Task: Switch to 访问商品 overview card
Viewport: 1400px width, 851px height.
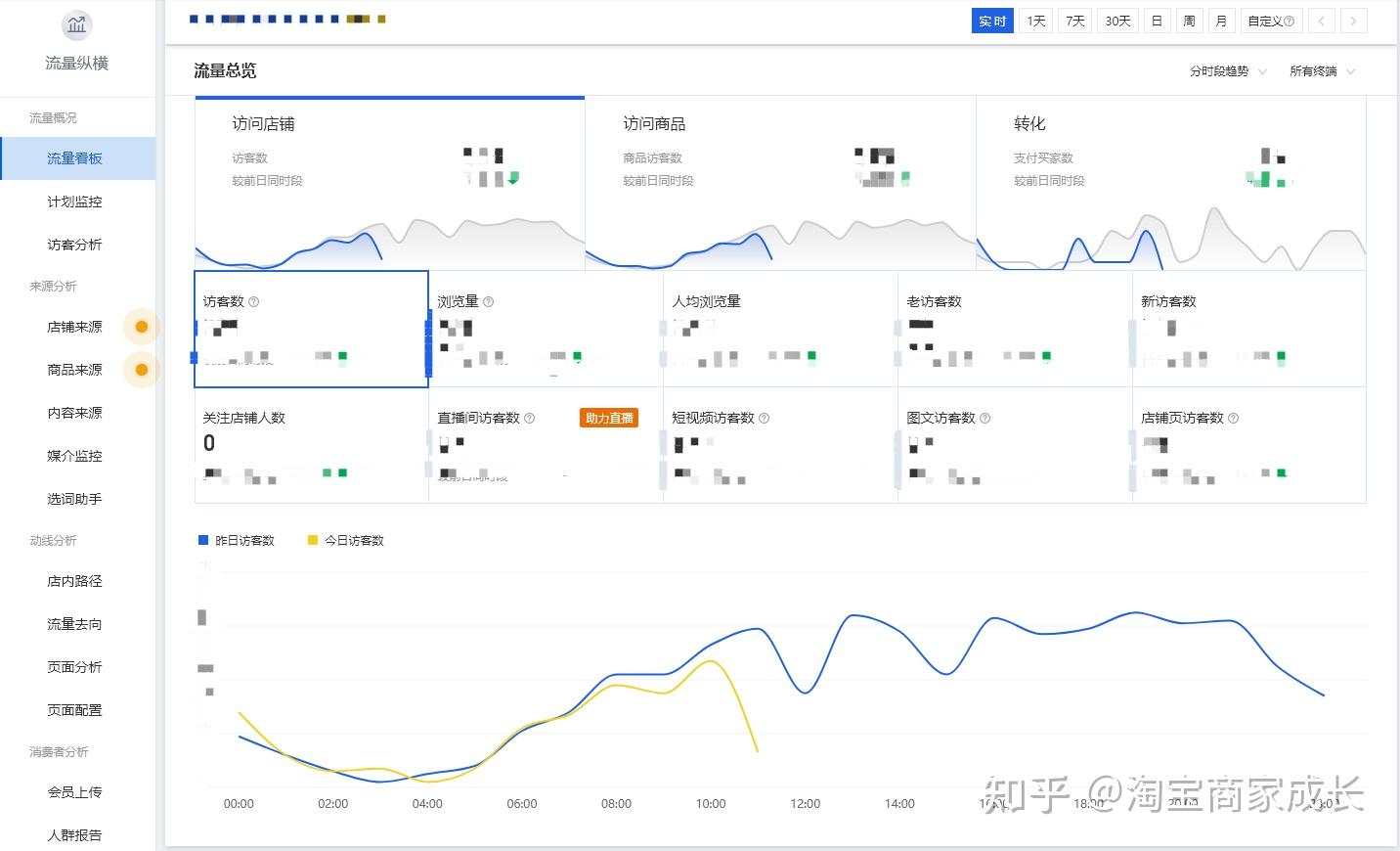Action: [780, 184]
